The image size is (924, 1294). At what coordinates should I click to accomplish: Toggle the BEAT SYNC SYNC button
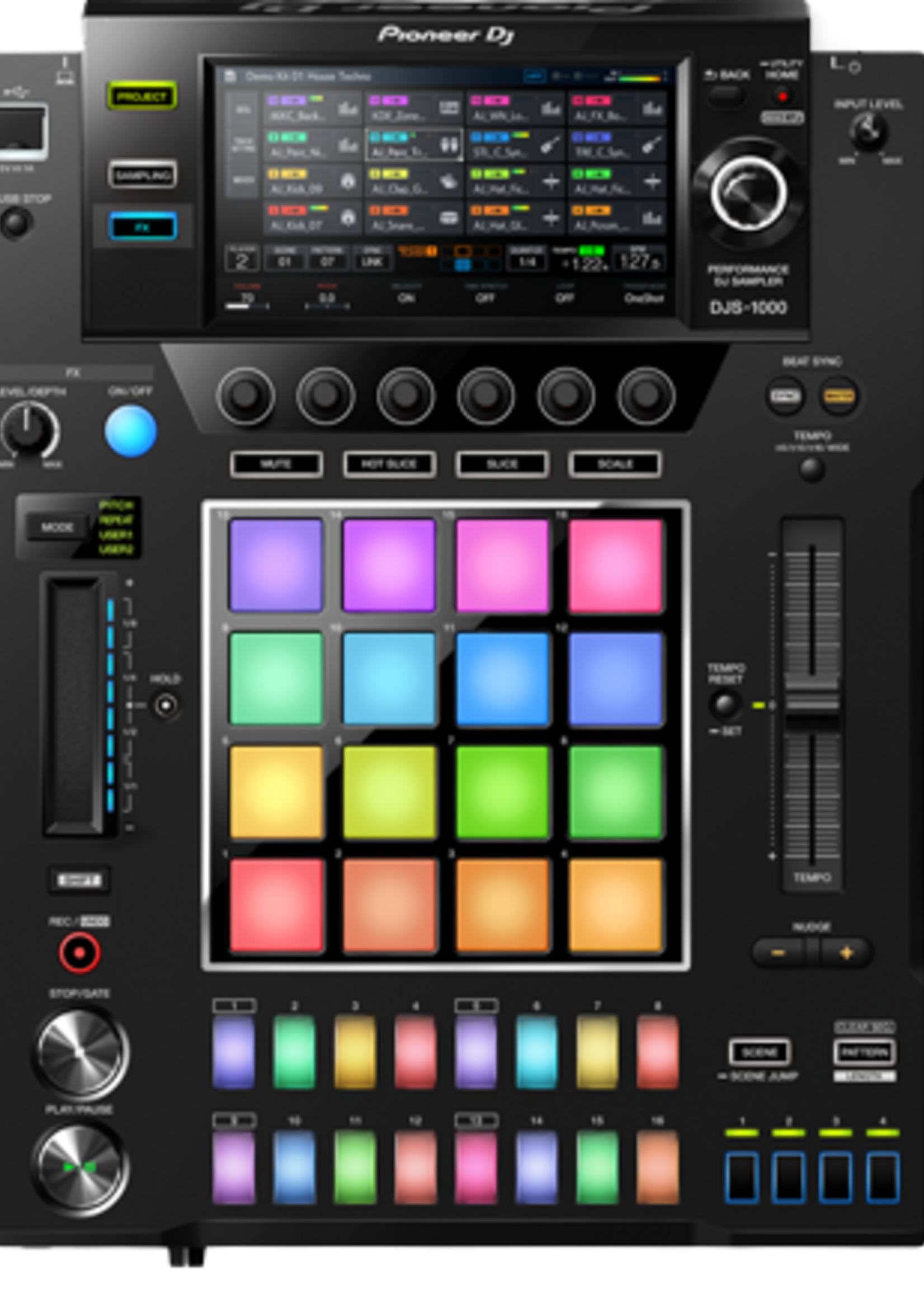[785, 396]
